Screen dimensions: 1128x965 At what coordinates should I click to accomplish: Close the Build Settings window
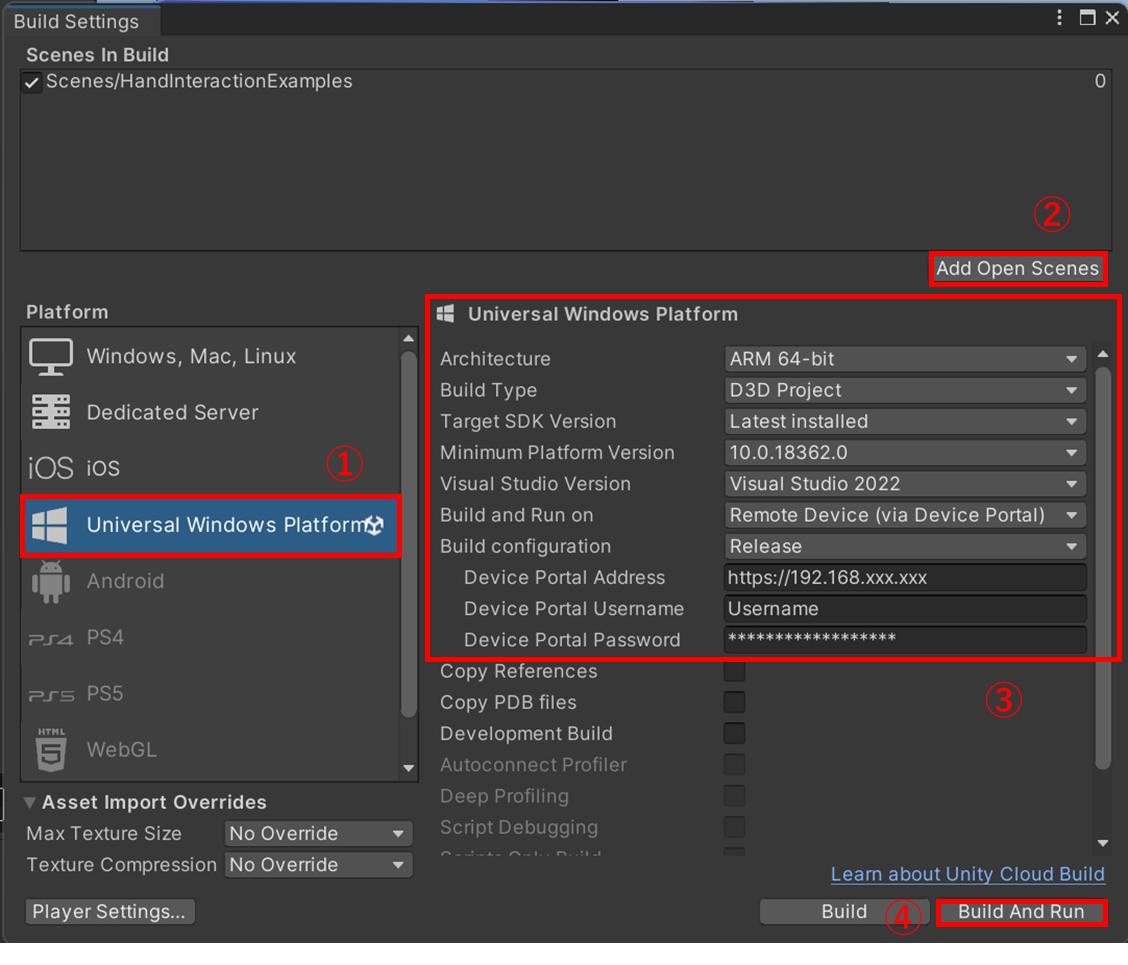click(x=1112, y=17)
